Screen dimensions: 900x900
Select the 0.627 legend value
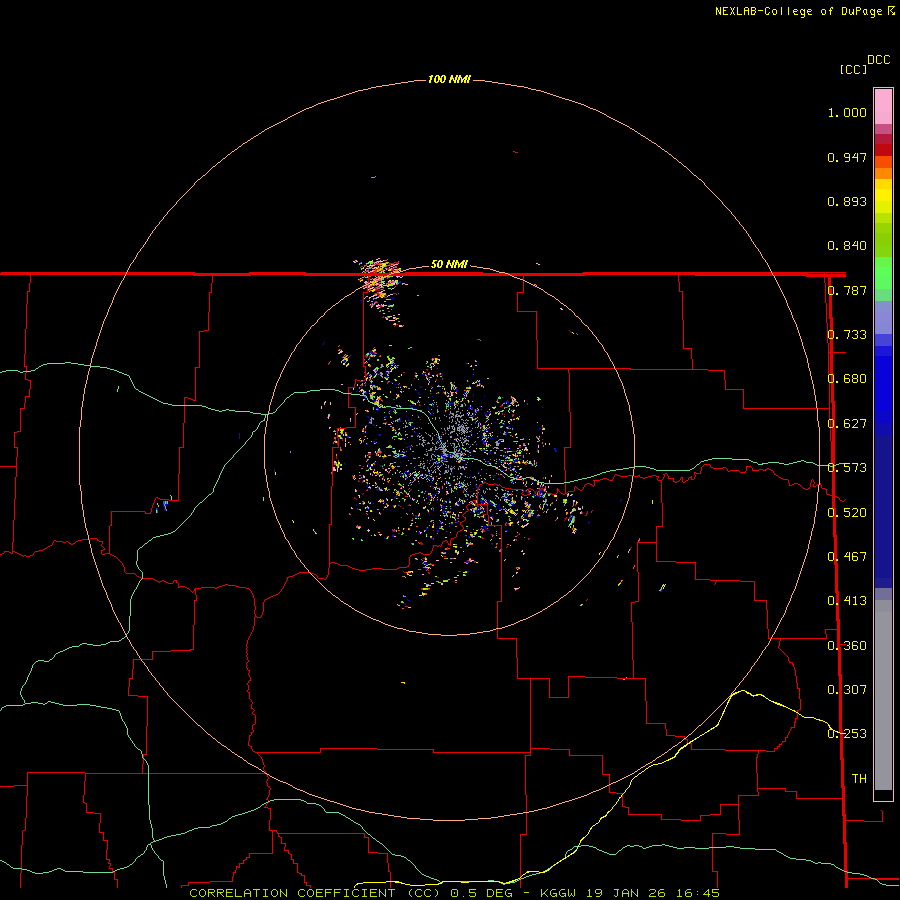(847, 424)
